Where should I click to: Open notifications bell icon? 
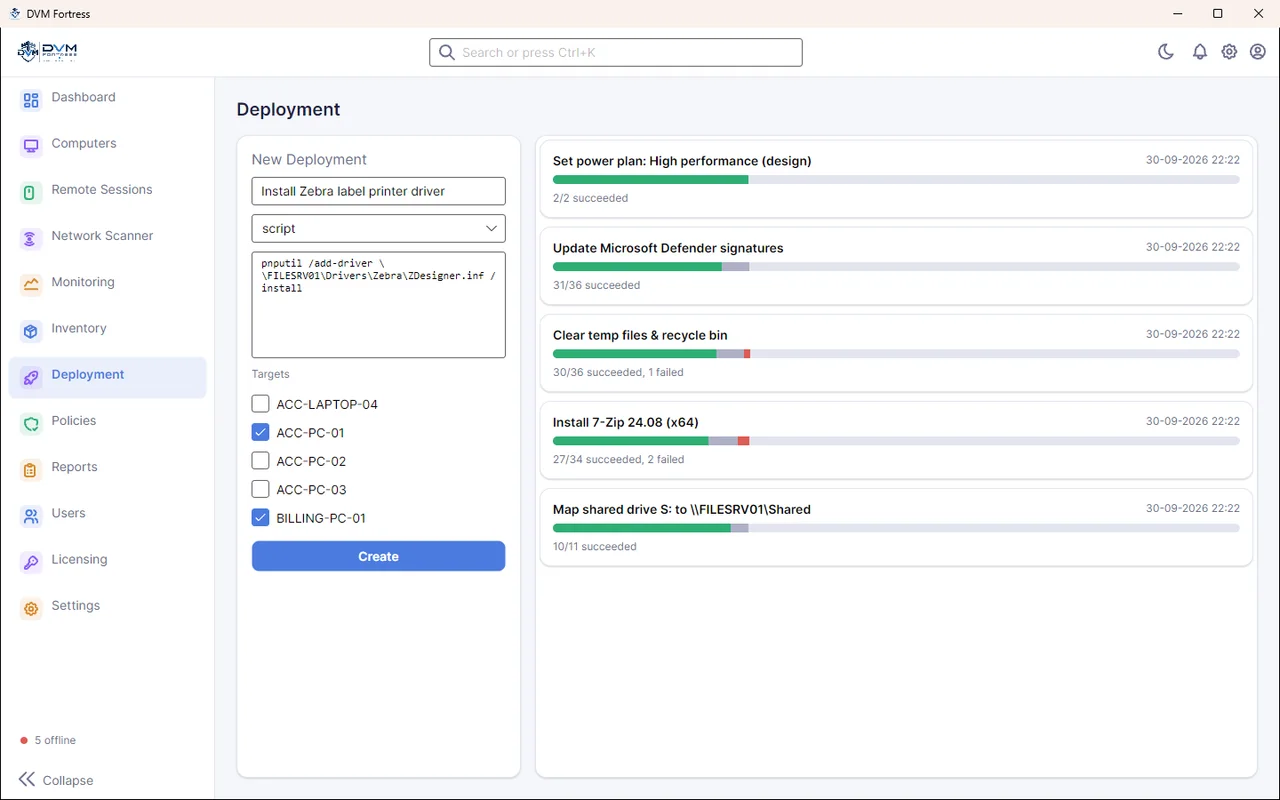1200,52
